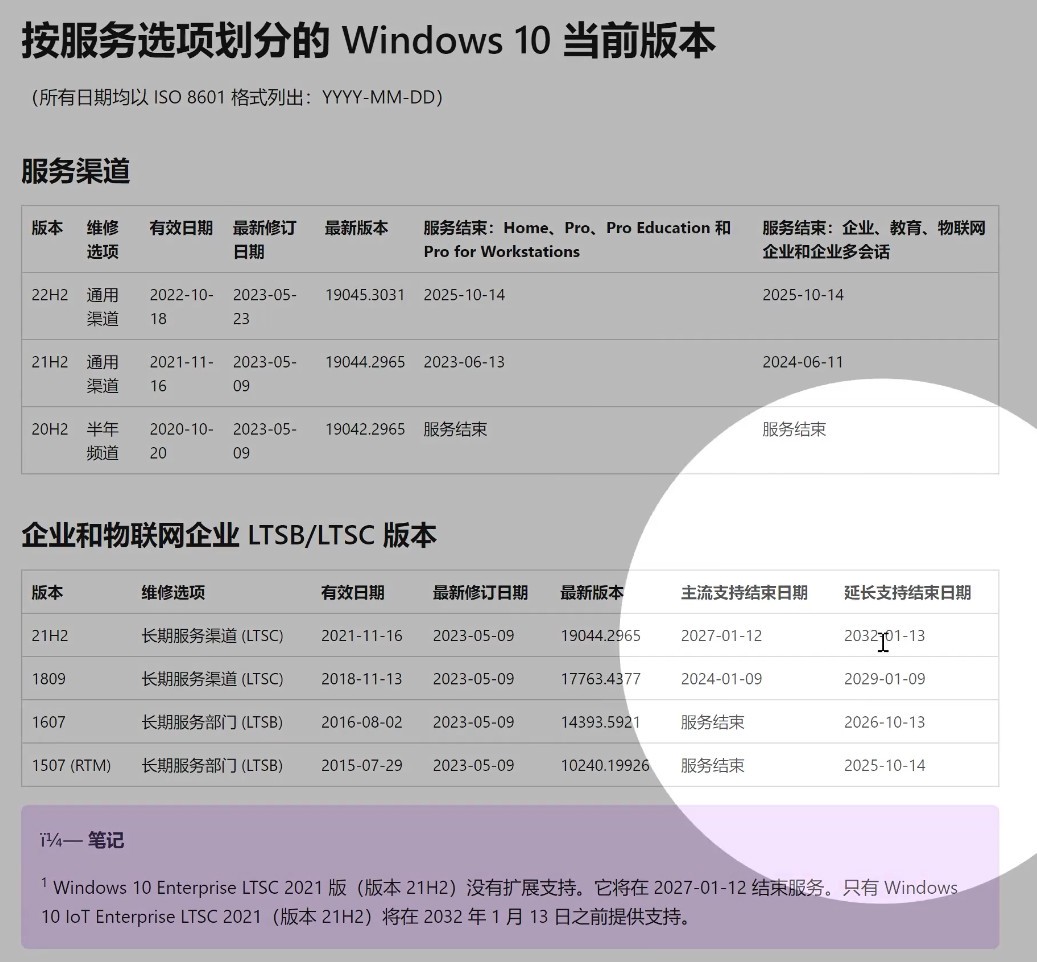The height and width of the screenshot is (962, 1037).
Task: Click "长期服务部门 (LTSB)" in the 1507 (RTM) row
Action: pos(212,766)
